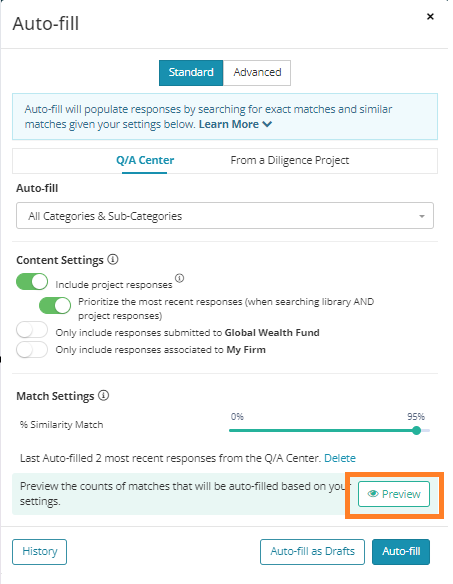Click the Similarity Match slider handle at 95%
Screen dimensions: 453x584
[416, 431]
